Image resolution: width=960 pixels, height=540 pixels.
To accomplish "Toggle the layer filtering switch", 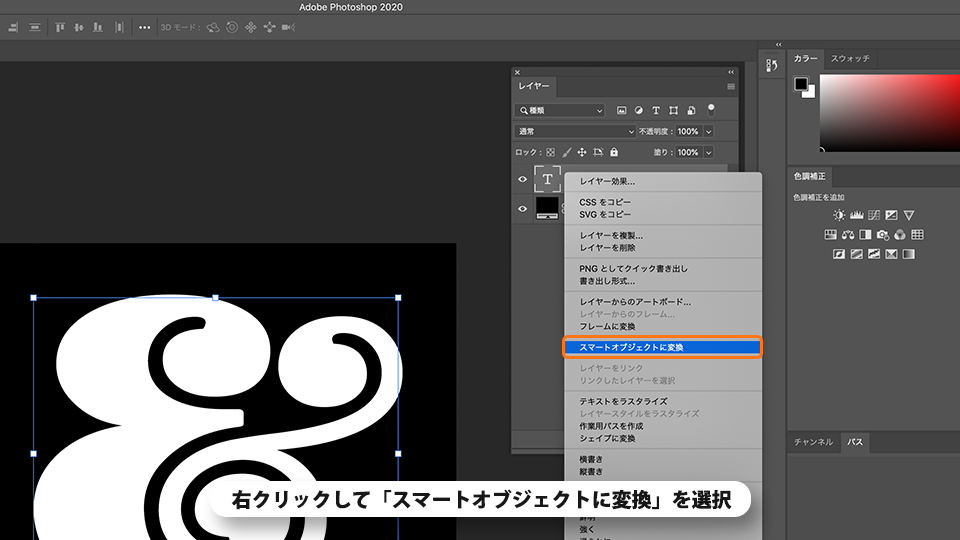I will pyautogui.click(x=711, y=109).
